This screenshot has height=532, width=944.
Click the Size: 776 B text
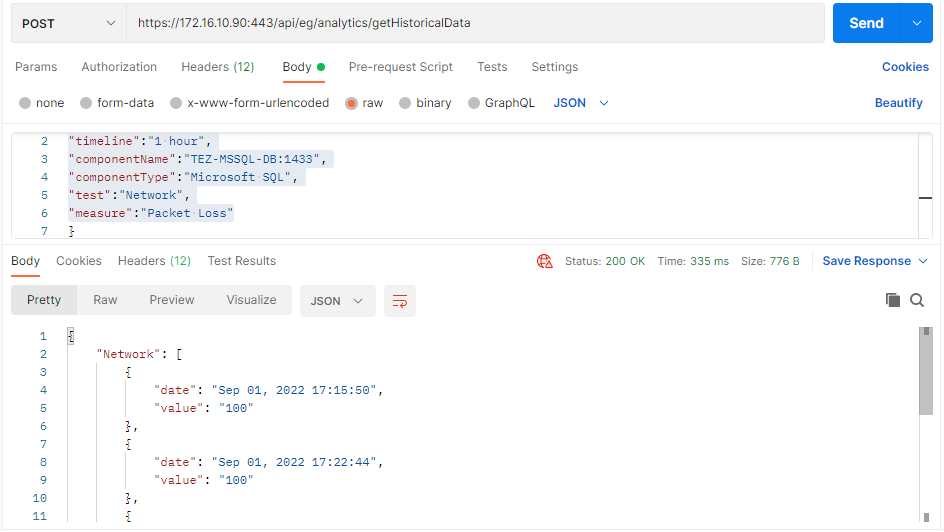(770, 261)
